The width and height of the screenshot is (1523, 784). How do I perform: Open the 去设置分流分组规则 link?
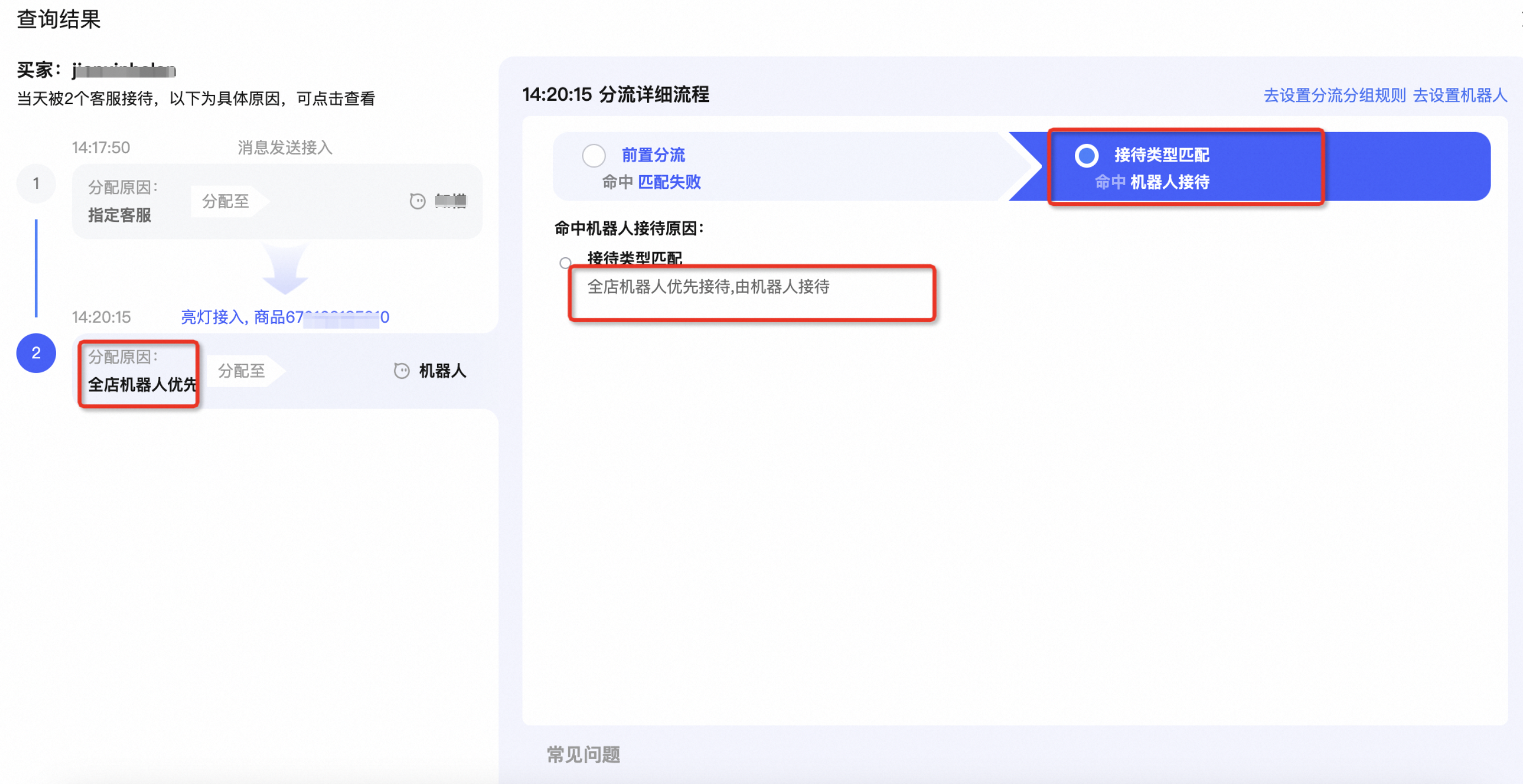[1334, 95]
